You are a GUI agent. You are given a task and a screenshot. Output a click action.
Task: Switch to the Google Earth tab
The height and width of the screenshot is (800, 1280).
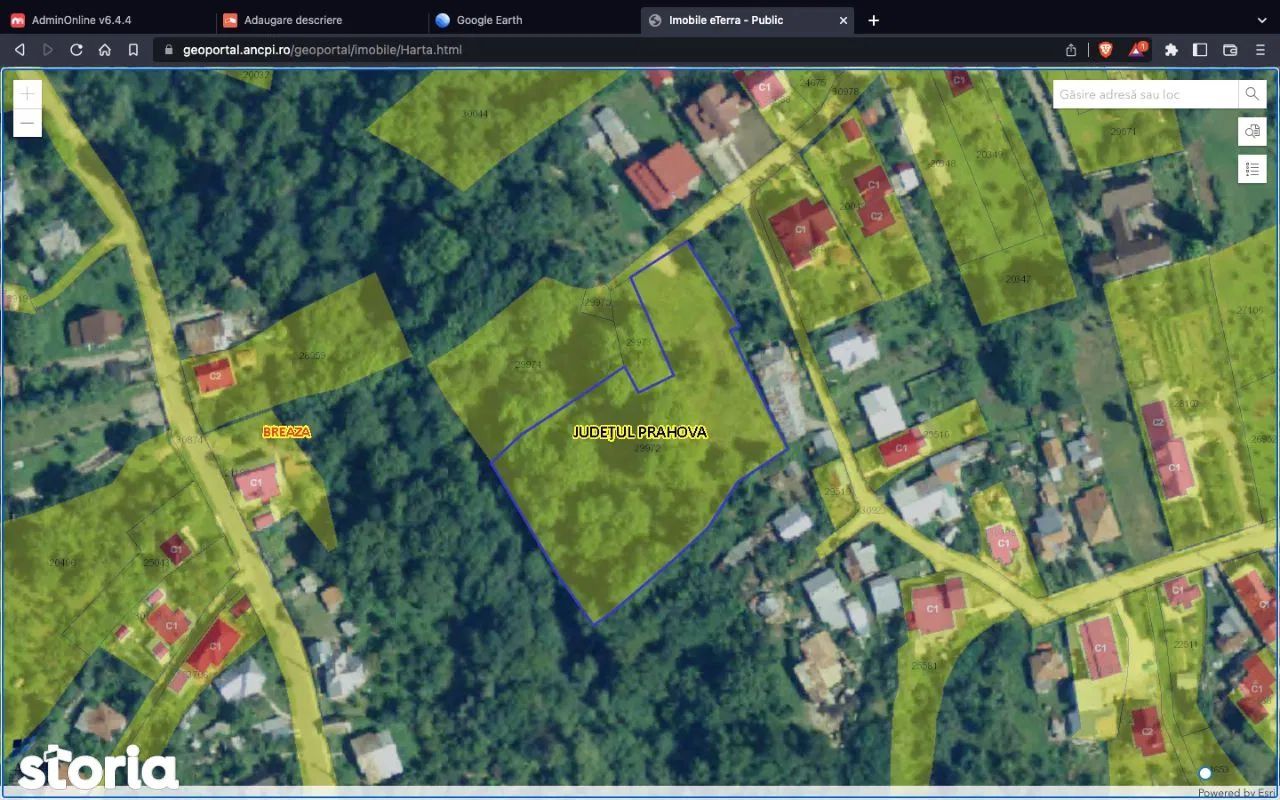pos(489,20)
